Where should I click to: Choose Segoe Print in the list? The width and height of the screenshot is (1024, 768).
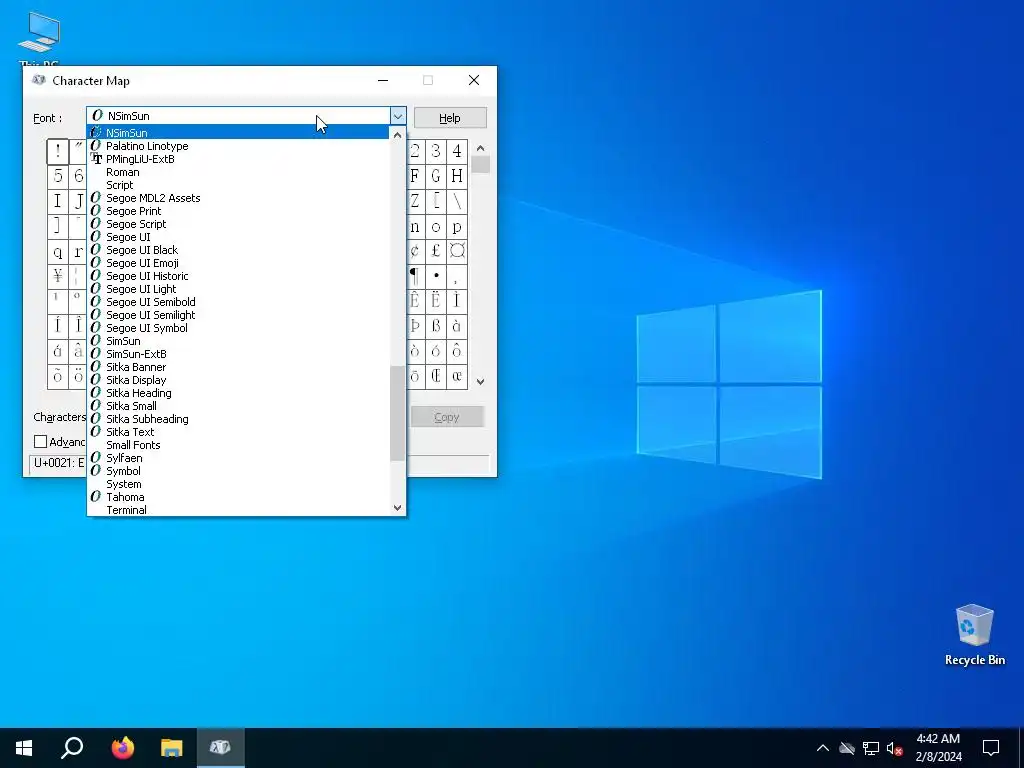pyautogui.click(x=238, y=211)
